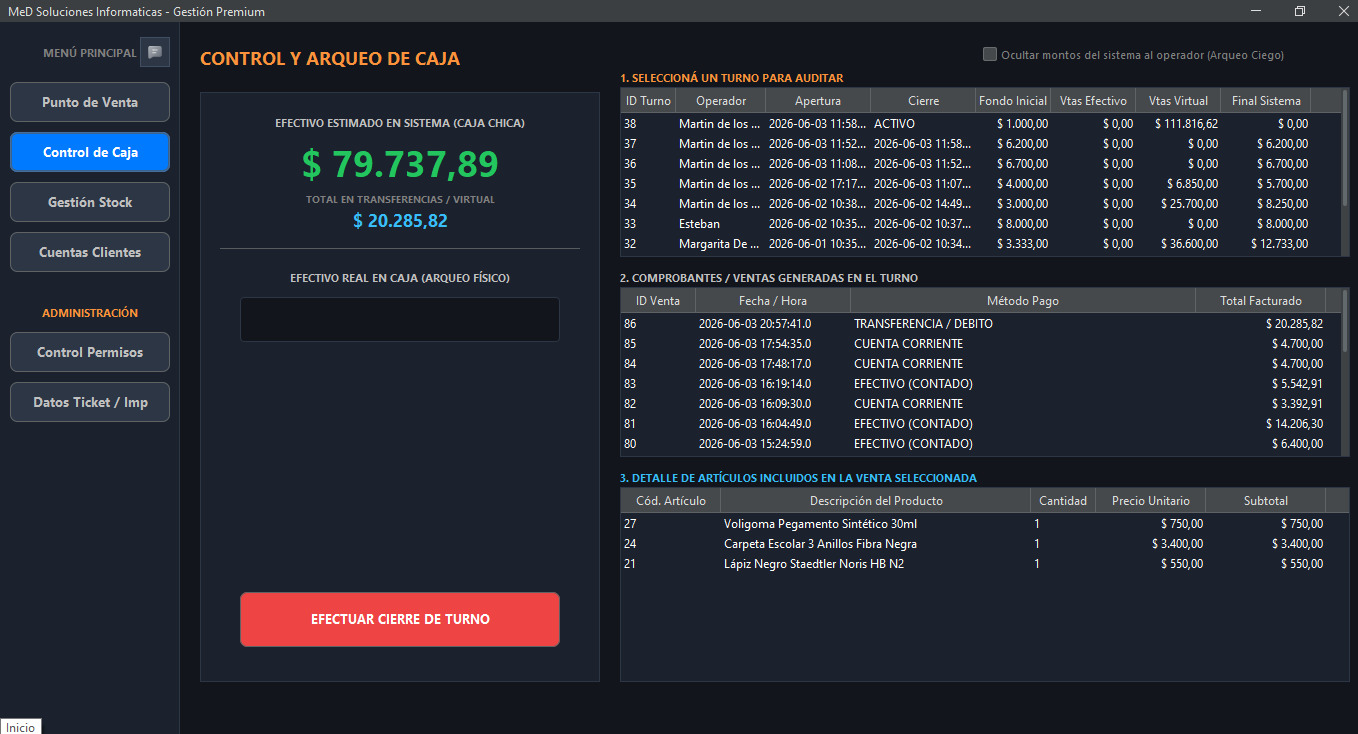Select Control de Caja menu item
Screen dimensions: 1358x734
click(x=90, y=152)
